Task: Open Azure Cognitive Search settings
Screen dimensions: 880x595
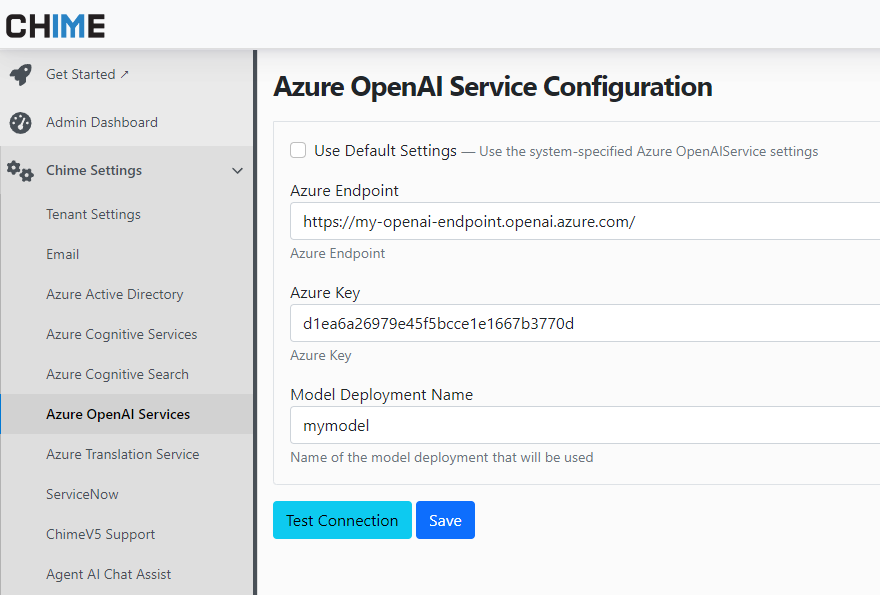Action: [117, 374]
